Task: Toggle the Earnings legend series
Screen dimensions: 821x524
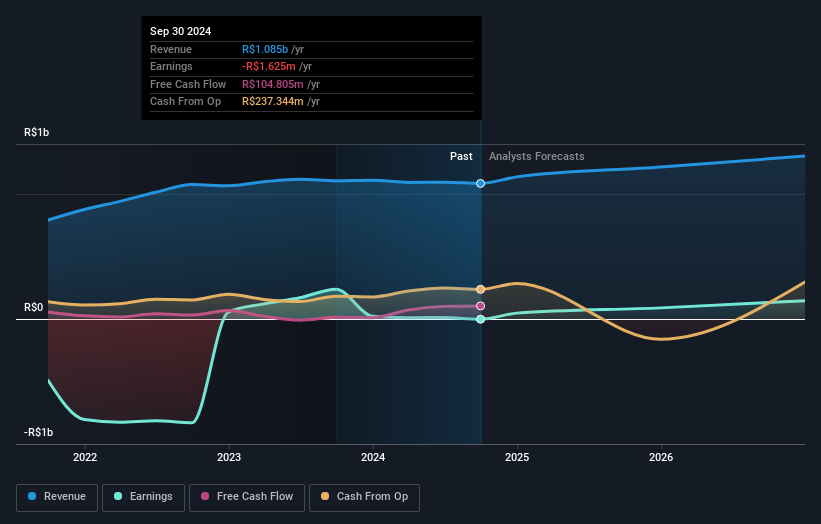Action: point(143,497)
